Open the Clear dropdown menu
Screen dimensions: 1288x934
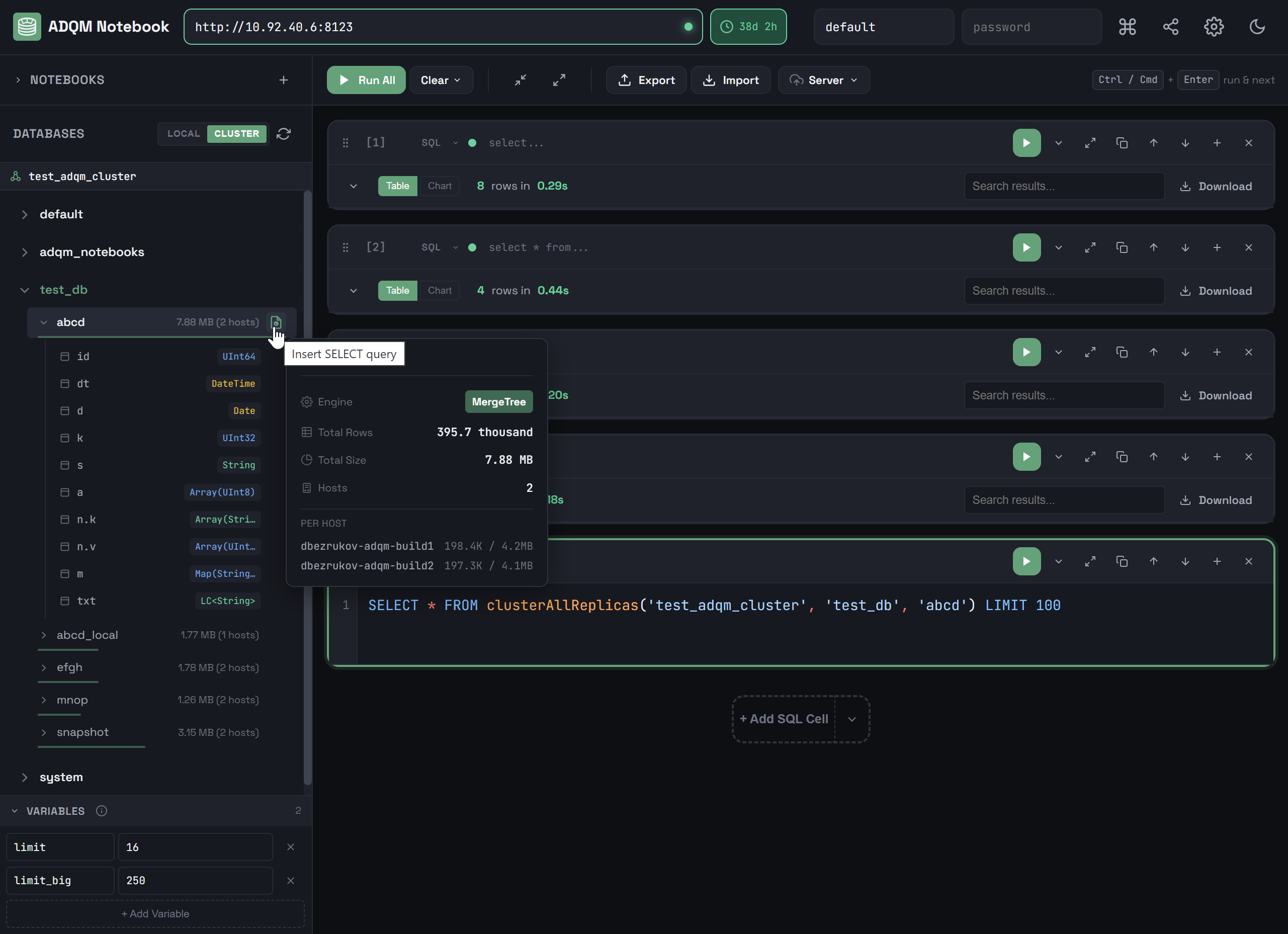441,80
